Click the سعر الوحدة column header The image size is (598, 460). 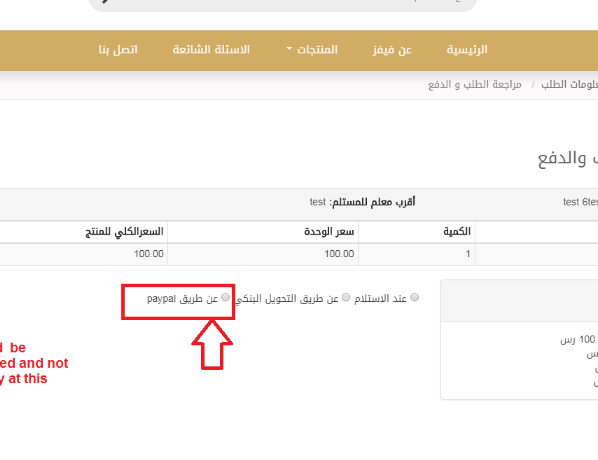(329, 231)
